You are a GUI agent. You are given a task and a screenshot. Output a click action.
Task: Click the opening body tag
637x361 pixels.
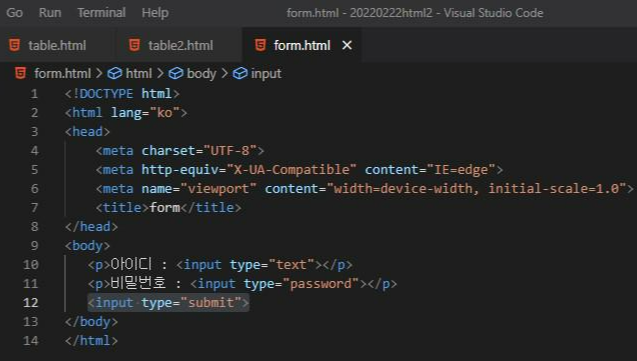(x=87, y=246)
